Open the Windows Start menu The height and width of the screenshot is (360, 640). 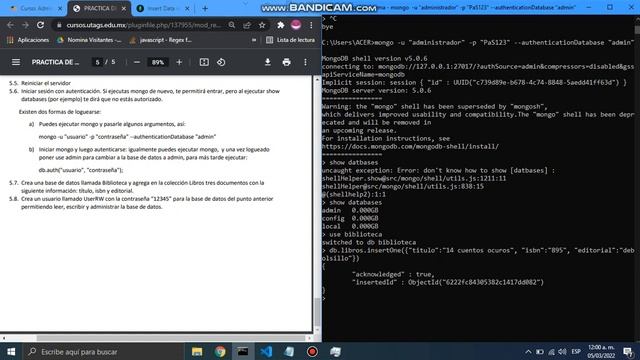tap(11, 351)
